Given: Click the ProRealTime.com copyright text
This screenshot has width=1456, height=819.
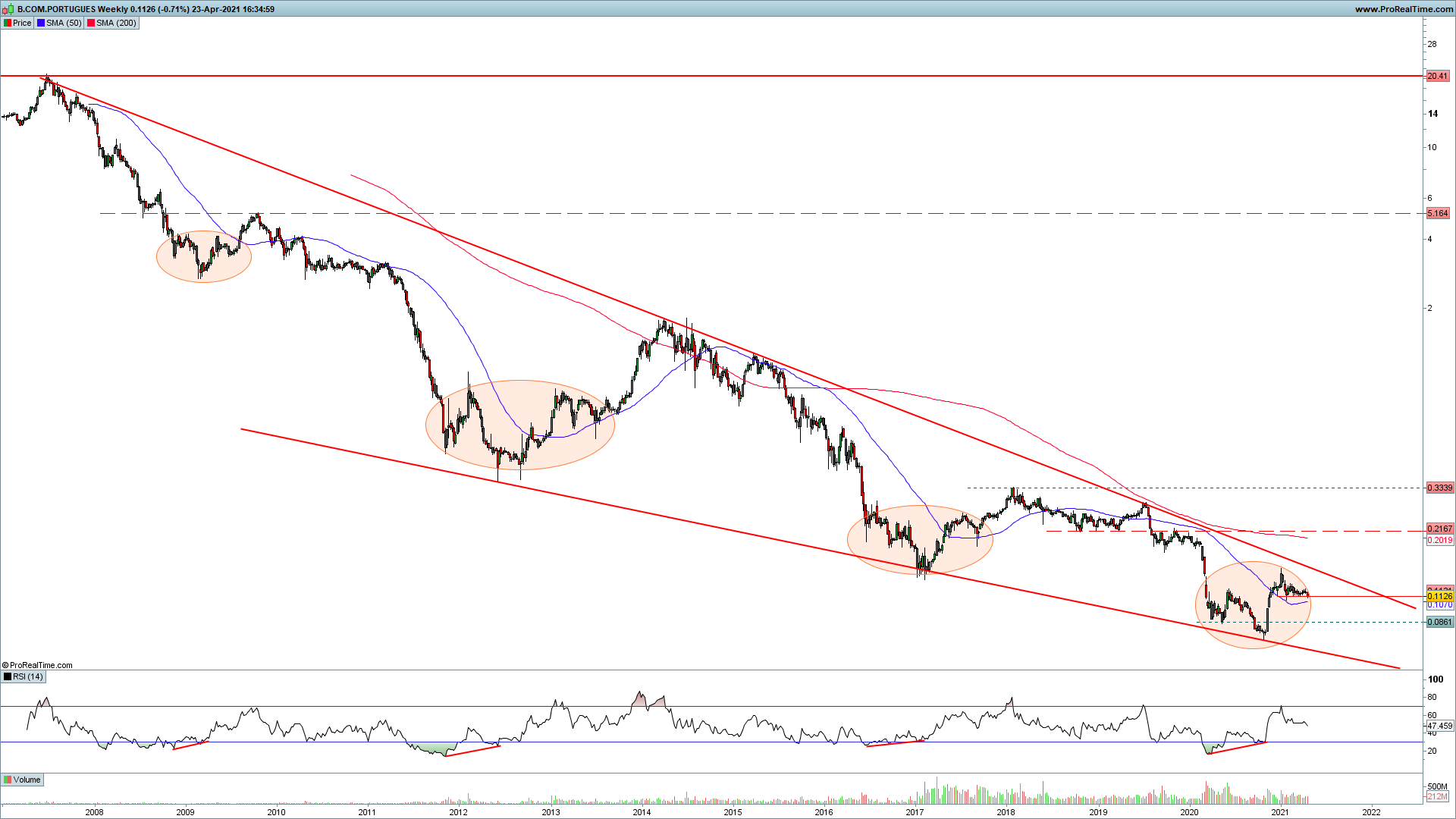Looking at the screenshot, I should tap(38, 665).
